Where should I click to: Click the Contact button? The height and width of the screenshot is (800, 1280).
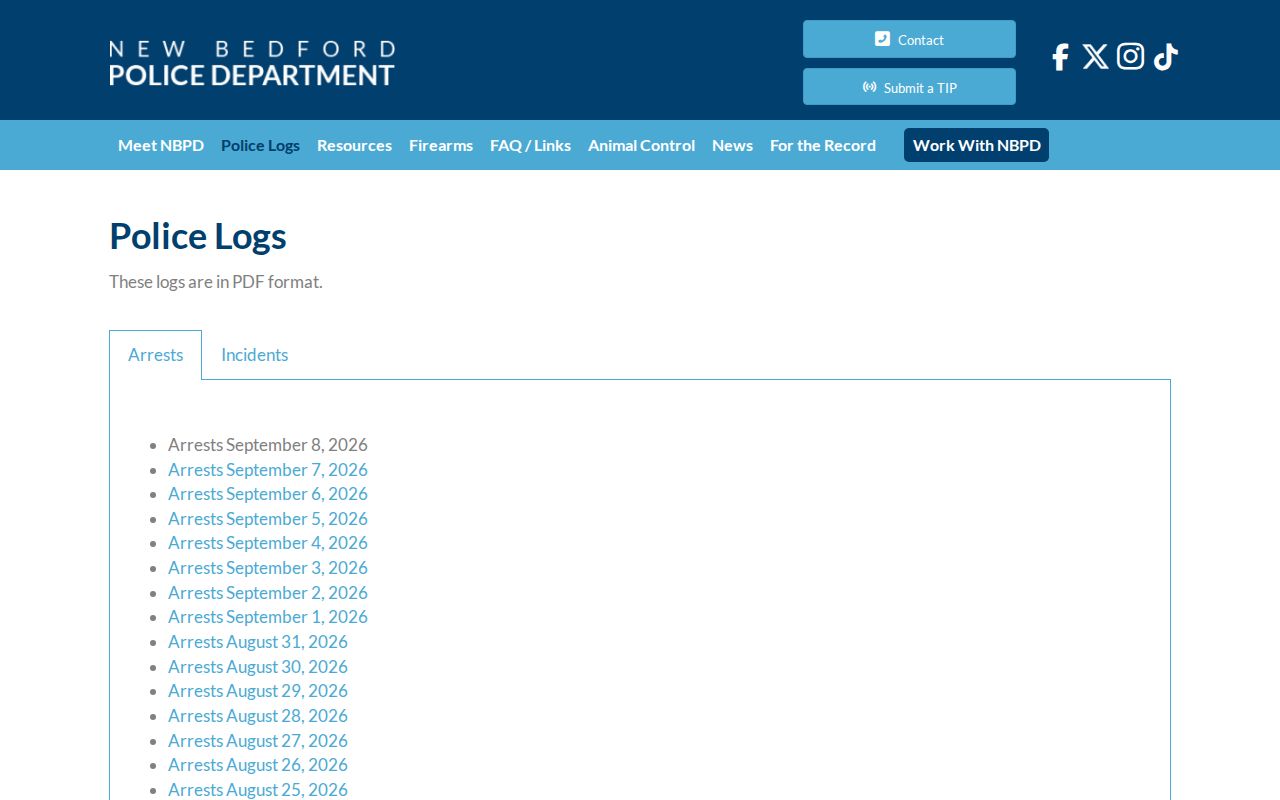pyautogui.click(x=909, y=39)
